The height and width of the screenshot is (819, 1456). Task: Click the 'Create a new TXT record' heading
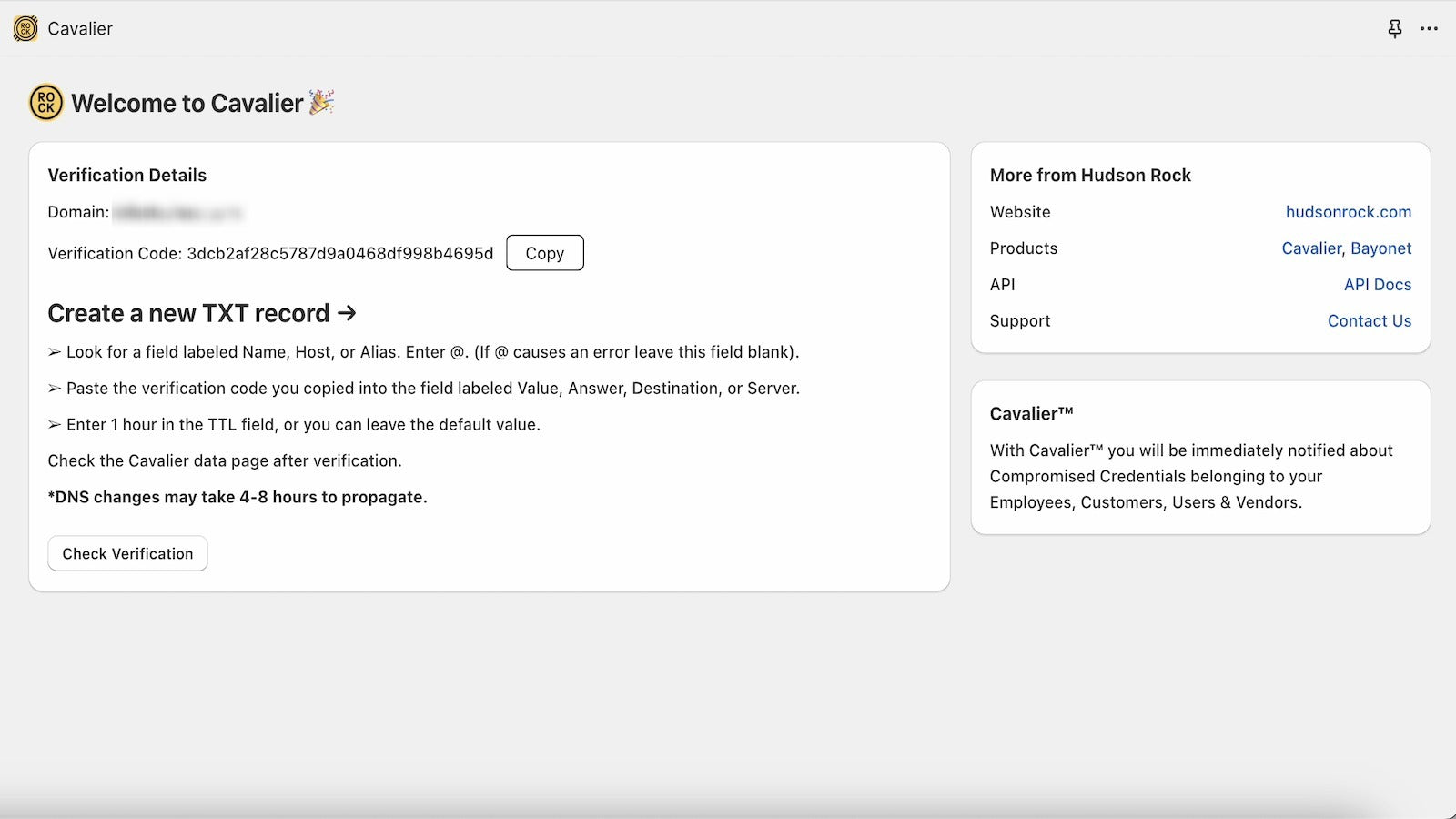[x=202, y=313]
